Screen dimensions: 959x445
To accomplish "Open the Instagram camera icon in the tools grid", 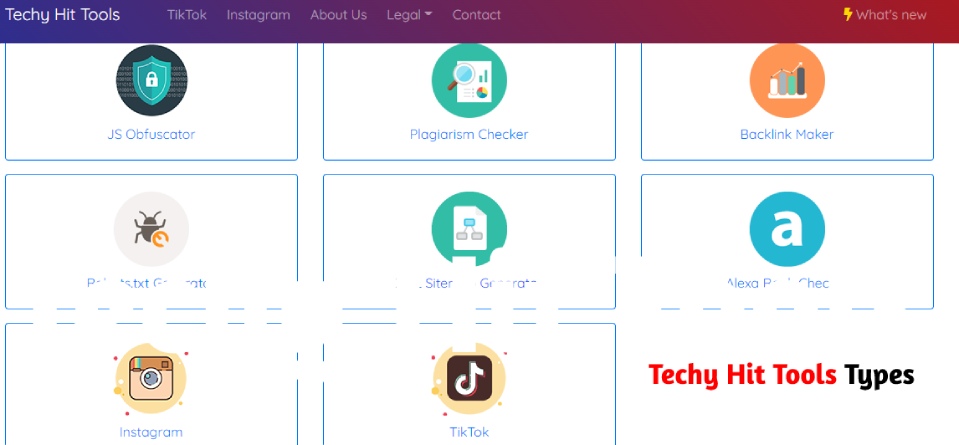I will [x=151, y=381].
